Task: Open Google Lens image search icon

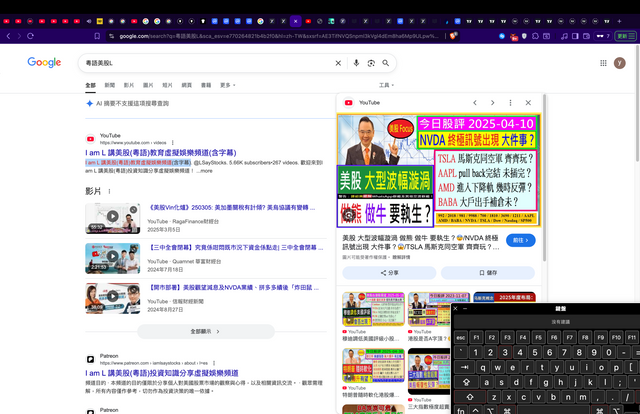Action: 371,63
